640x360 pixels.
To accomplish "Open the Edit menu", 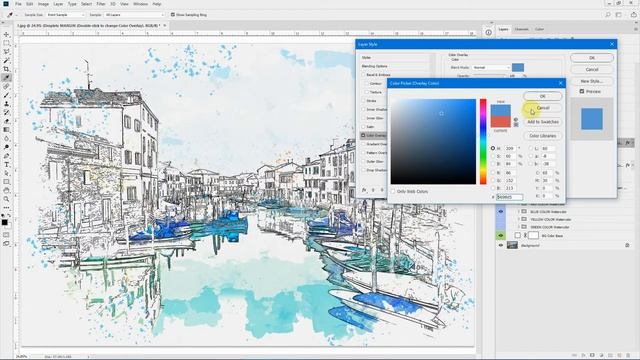I will 30,4.
